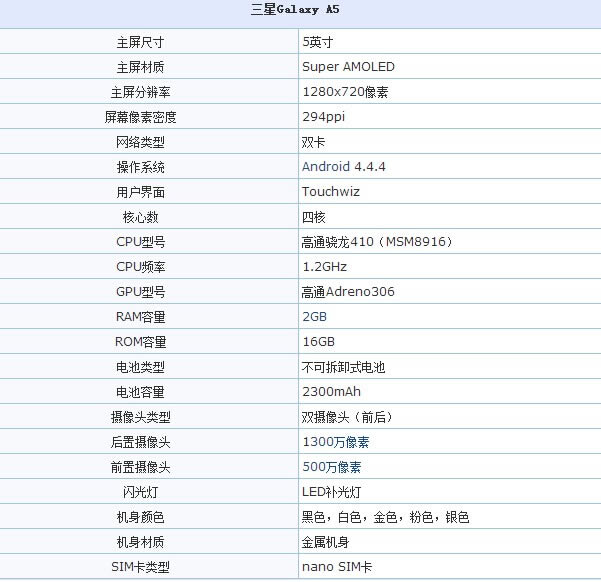
Task: Select the 前置摄像头 label
Action: point(141,467)
